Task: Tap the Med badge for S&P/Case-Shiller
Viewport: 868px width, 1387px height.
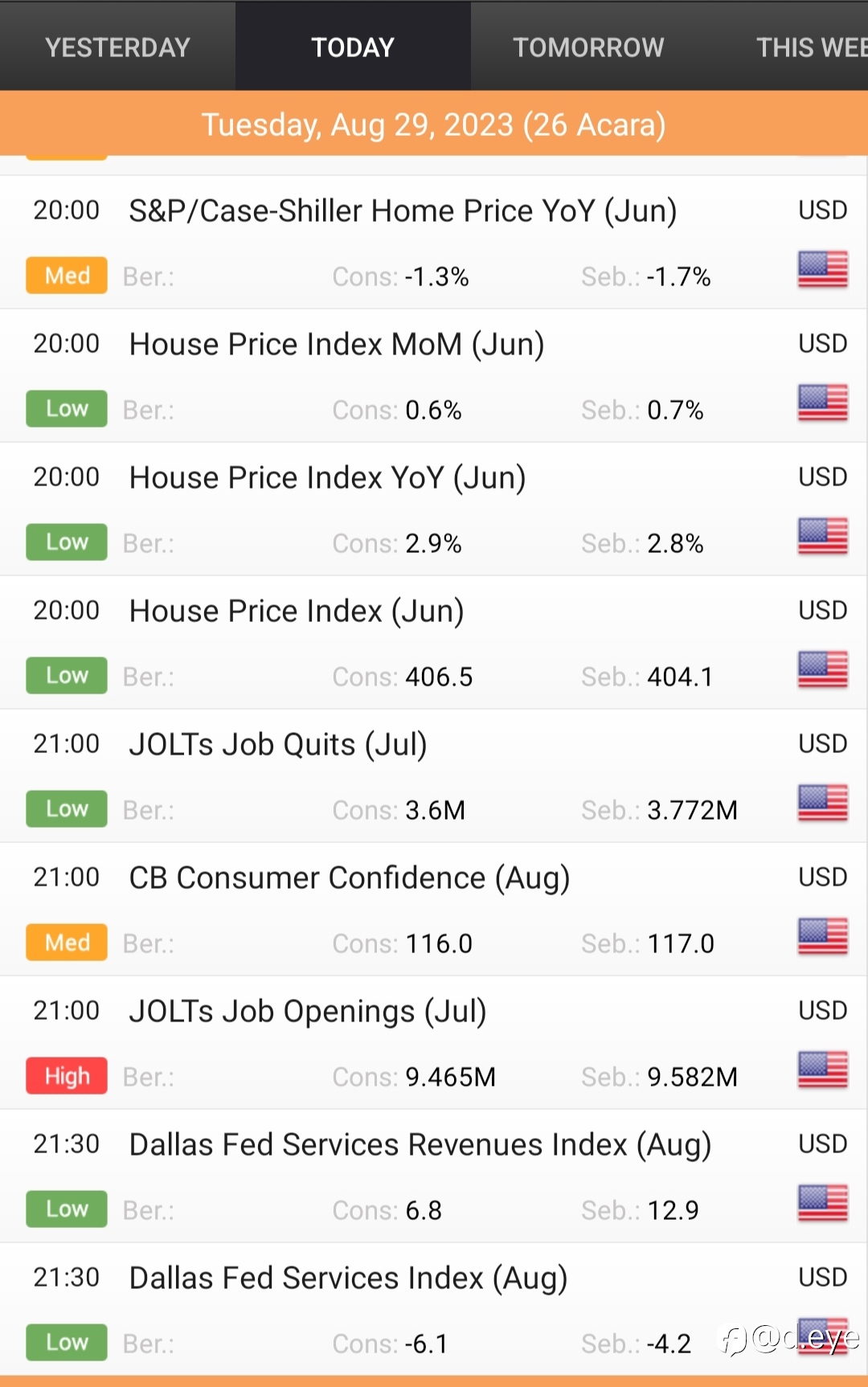Action: pos(67,276)
